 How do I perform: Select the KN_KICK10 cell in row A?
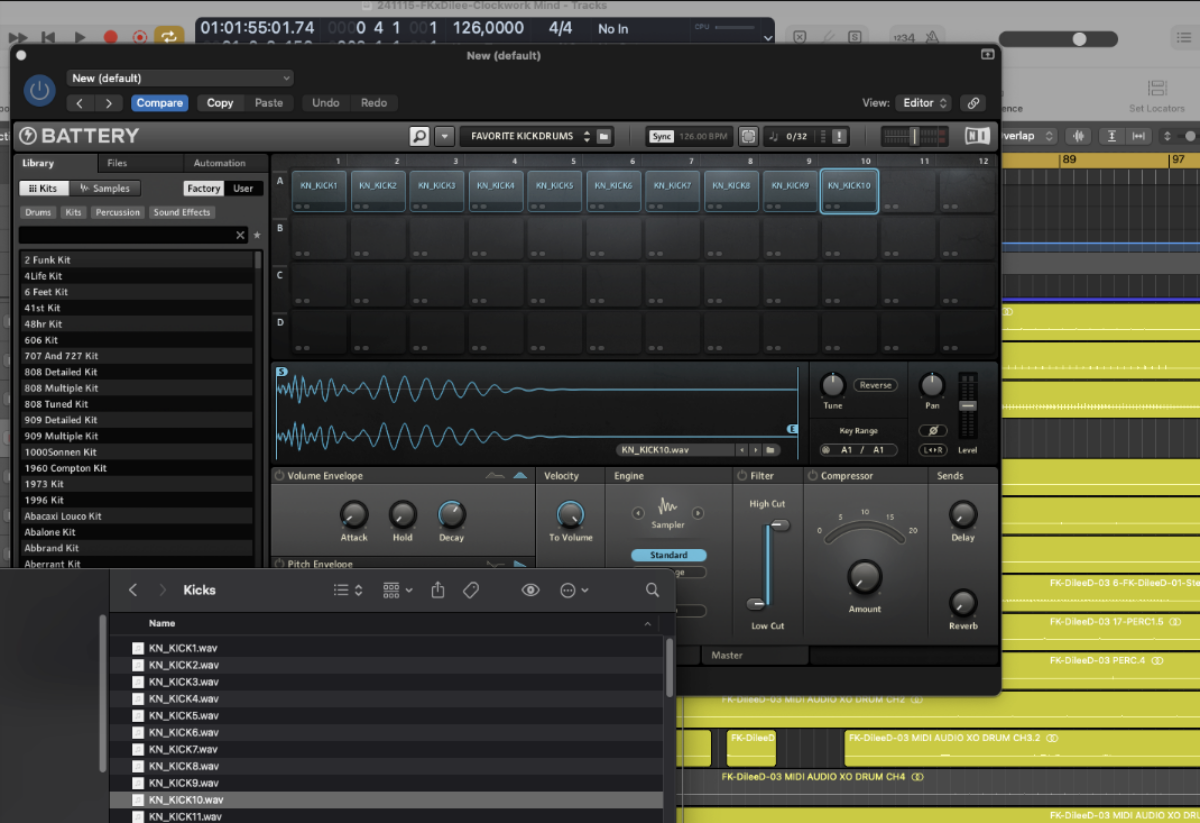[849, 190]
